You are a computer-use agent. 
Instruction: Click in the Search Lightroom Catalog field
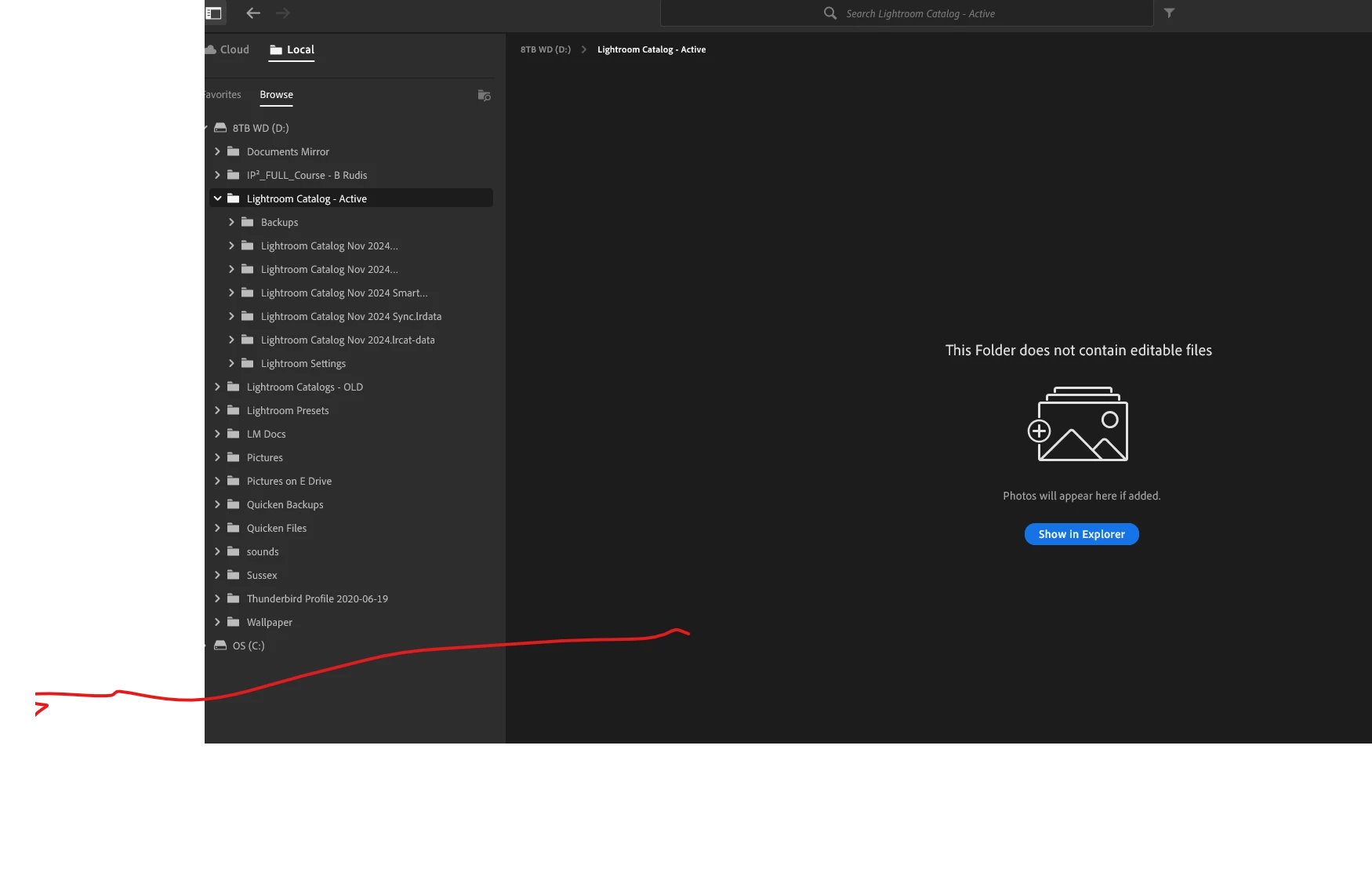point(907,13)
